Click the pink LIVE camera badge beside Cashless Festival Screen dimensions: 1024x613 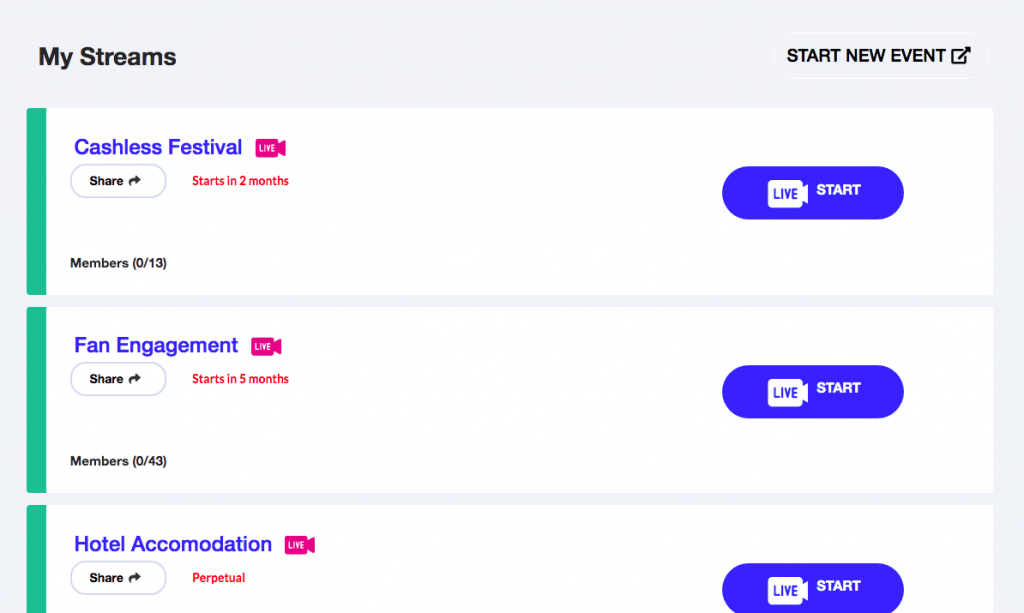tap(269, 147)
